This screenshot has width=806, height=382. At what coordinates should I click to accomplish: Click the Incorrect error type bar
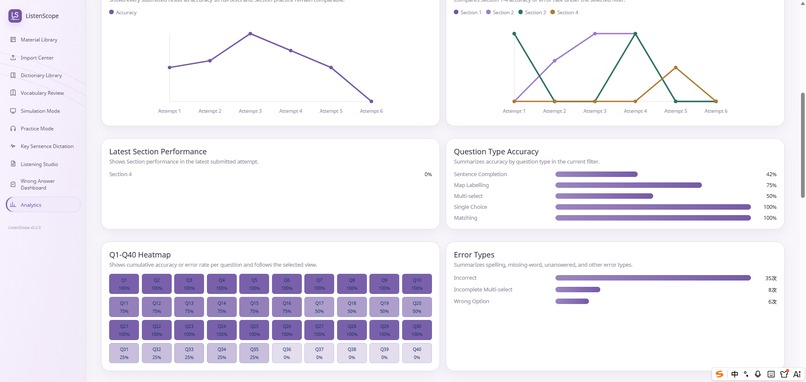653,278
